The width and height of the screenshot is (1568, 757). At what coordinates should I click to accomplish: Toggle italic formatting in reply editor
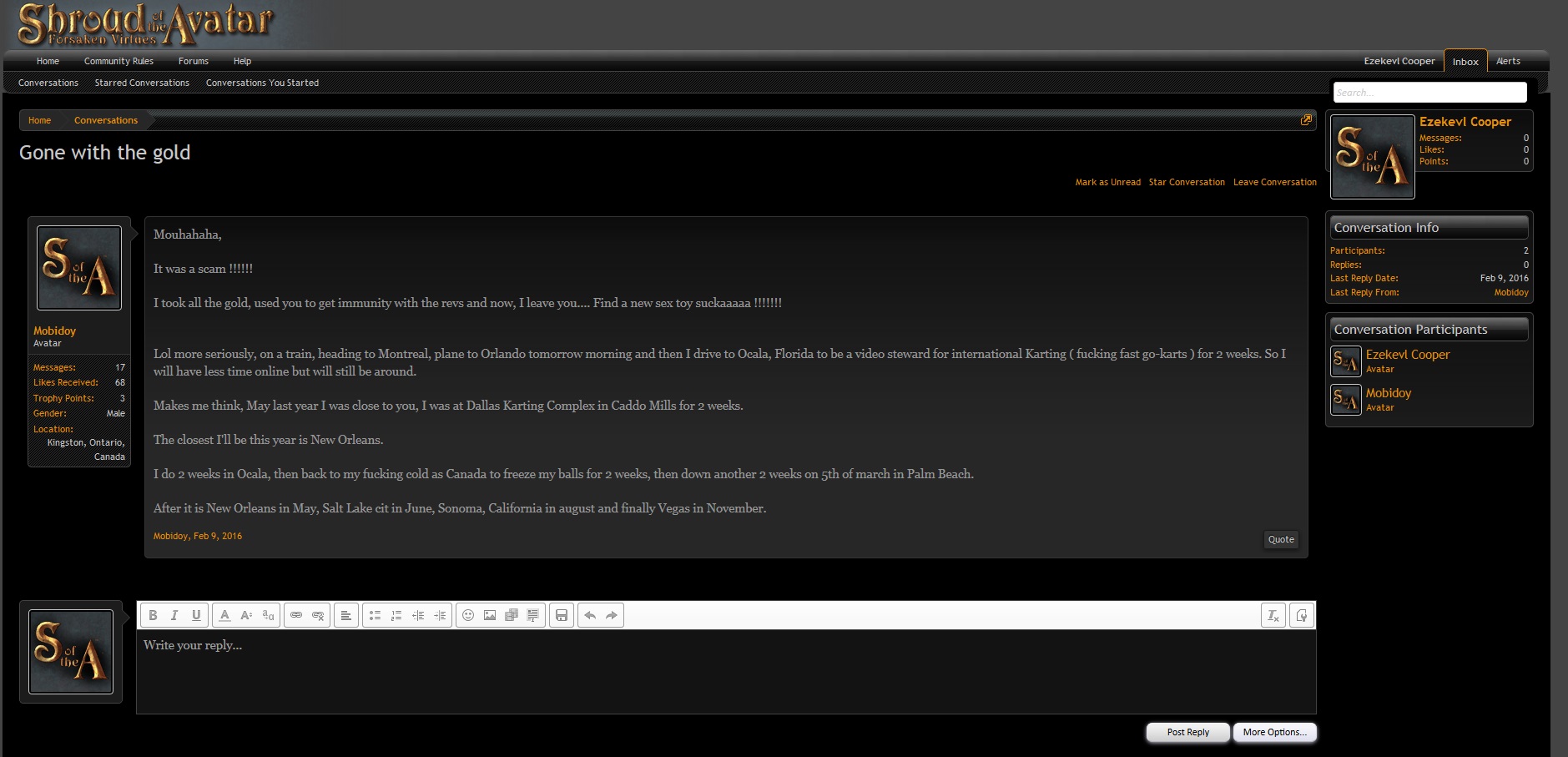point(174,616)
